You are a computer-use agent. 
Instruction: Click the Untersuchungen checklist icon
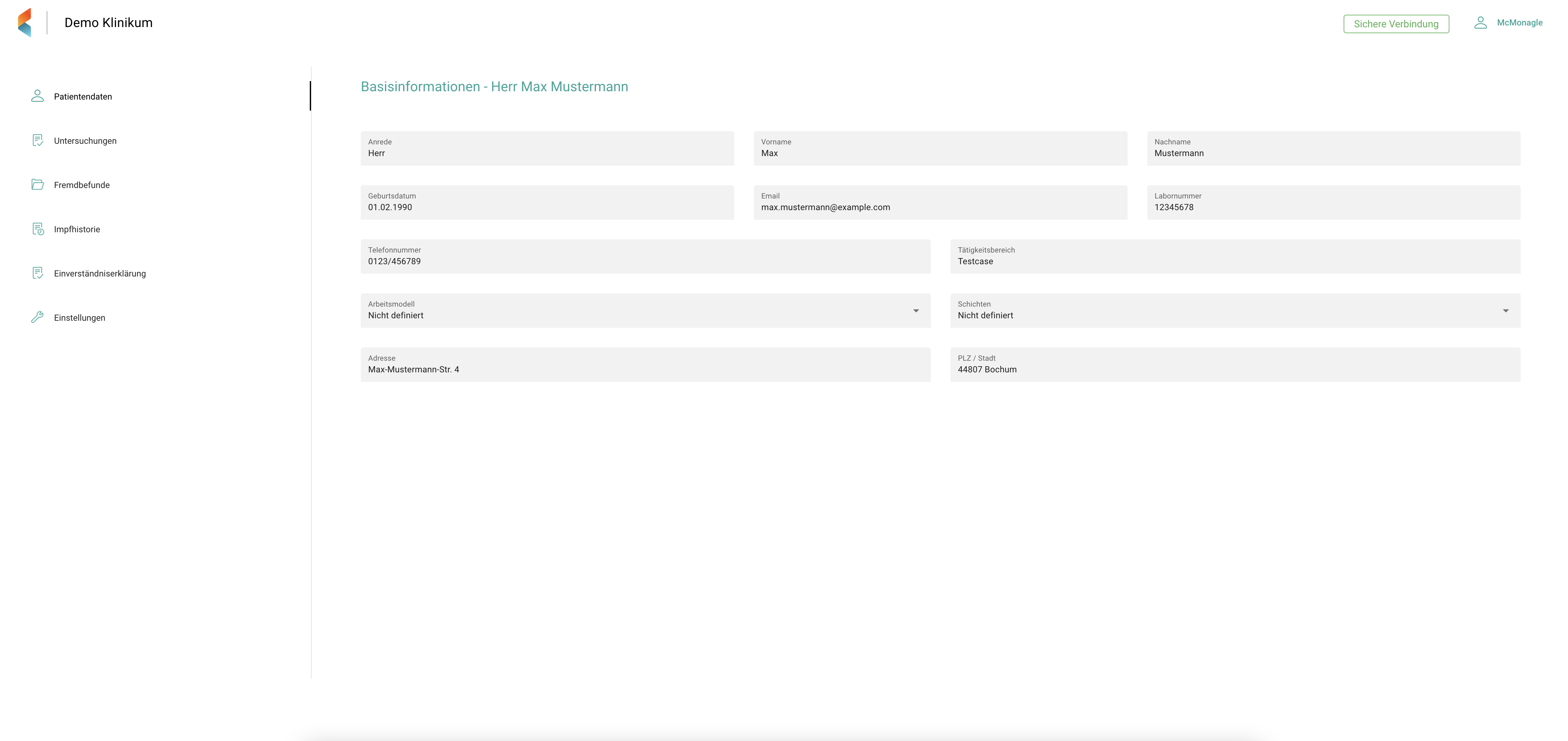(37, 140)
